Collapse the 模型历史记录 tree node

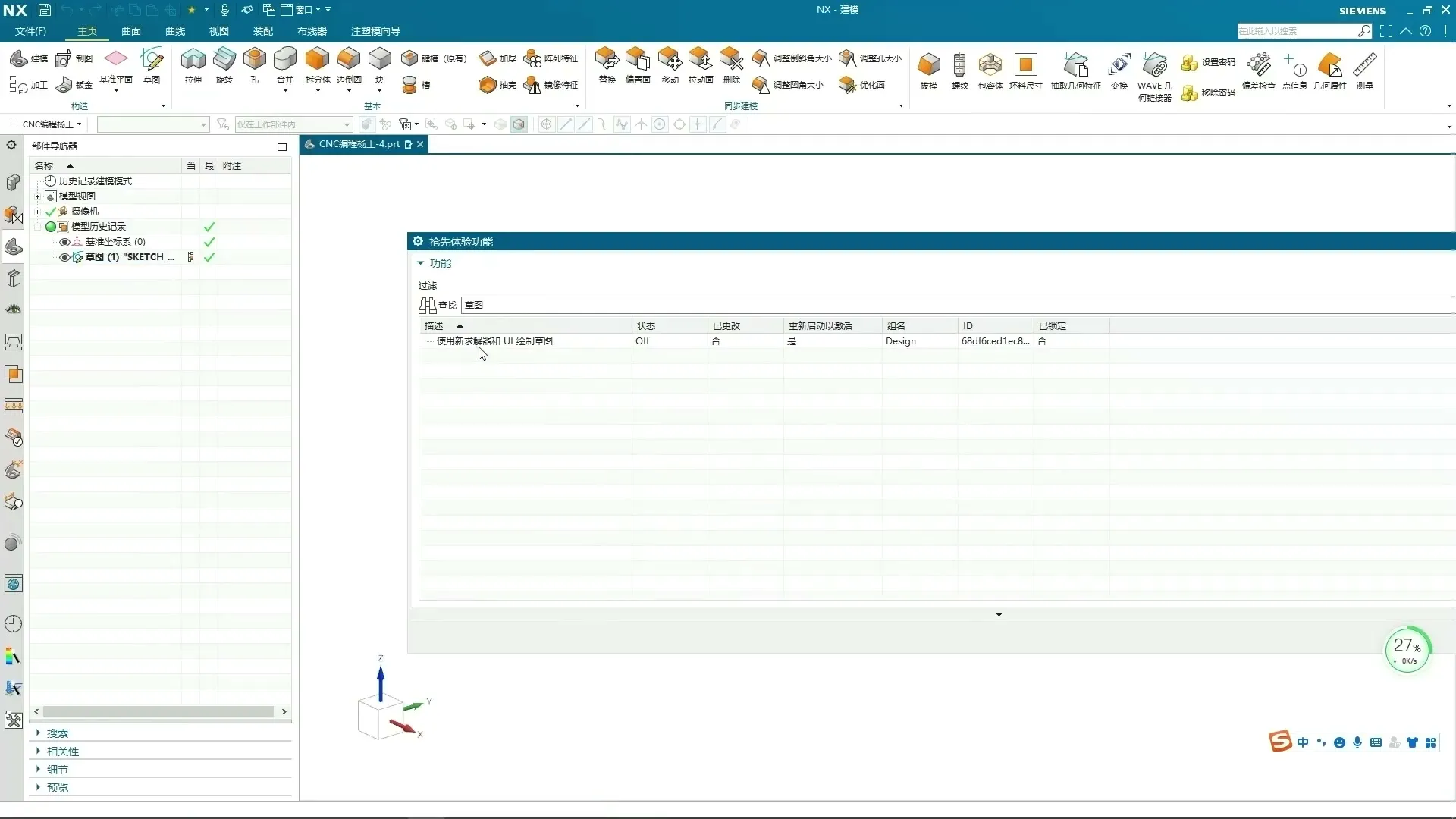click(x=37, y=227)
